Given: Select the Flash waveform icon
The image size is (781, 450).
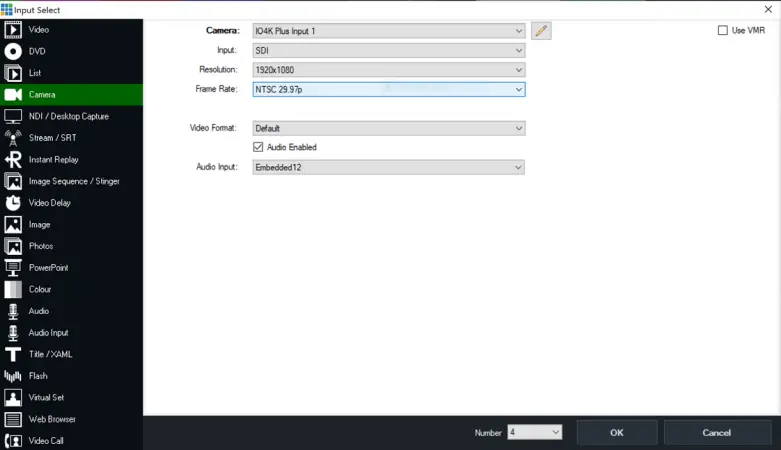Looking at the screenshot, I should click(x=13, y=376).
